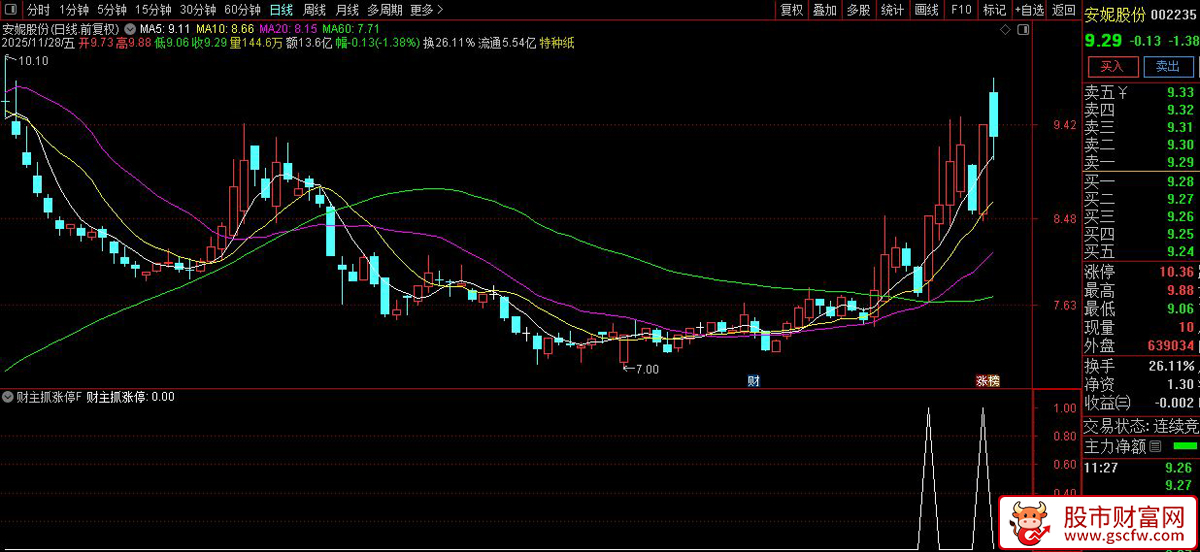Screen dimensions: 1200x552
Task: Add stock via +自选 button
Action: click(1028, 10)
